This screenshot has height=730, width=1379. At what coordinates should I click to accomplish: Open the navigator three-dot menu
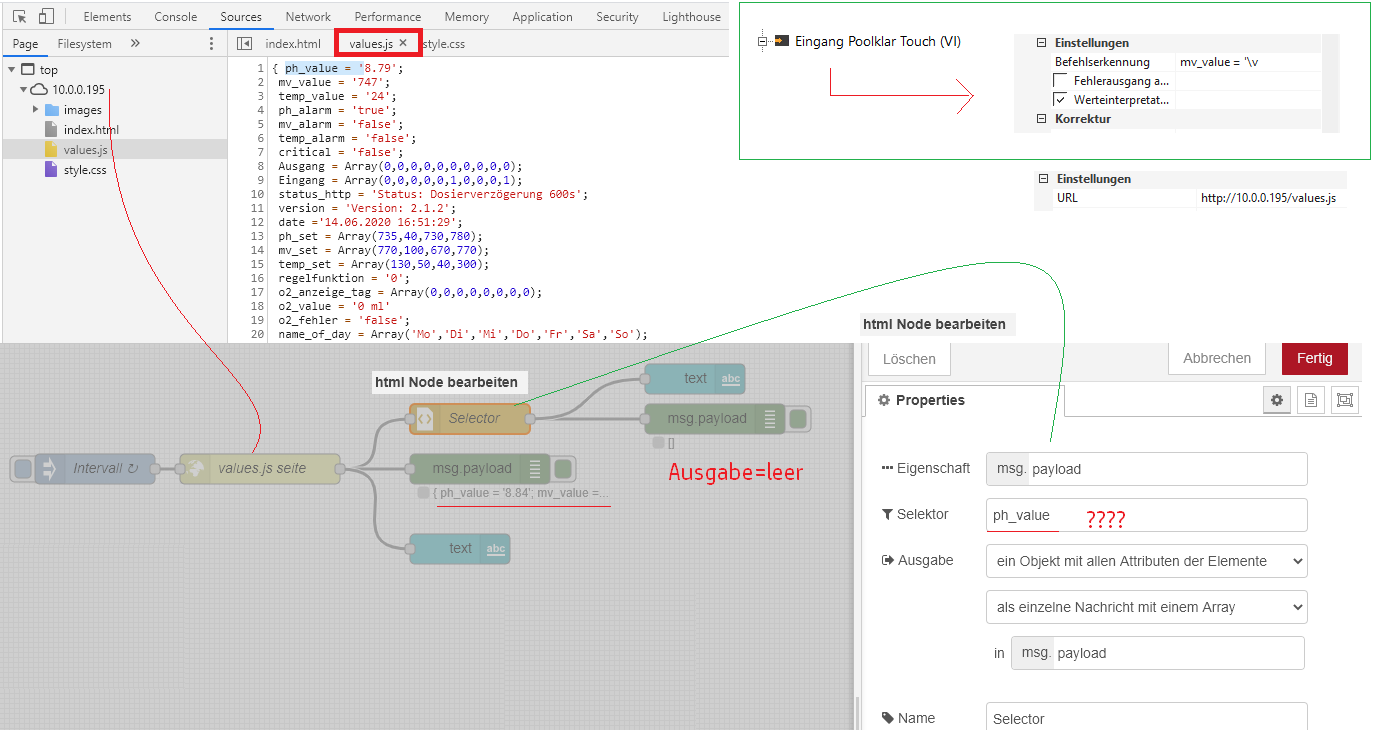(211, 44)
